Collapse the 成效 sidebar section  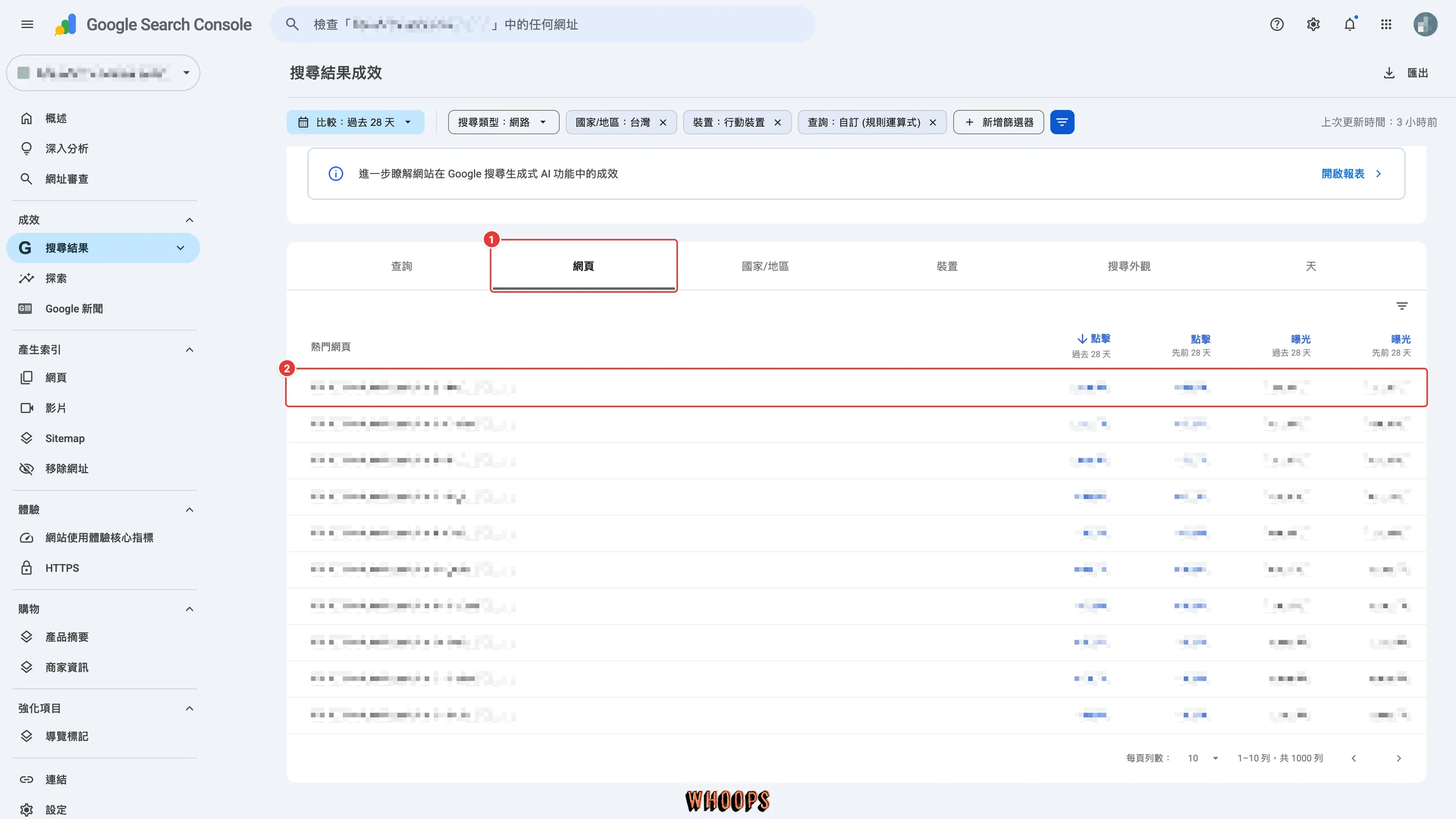[190, 220]
